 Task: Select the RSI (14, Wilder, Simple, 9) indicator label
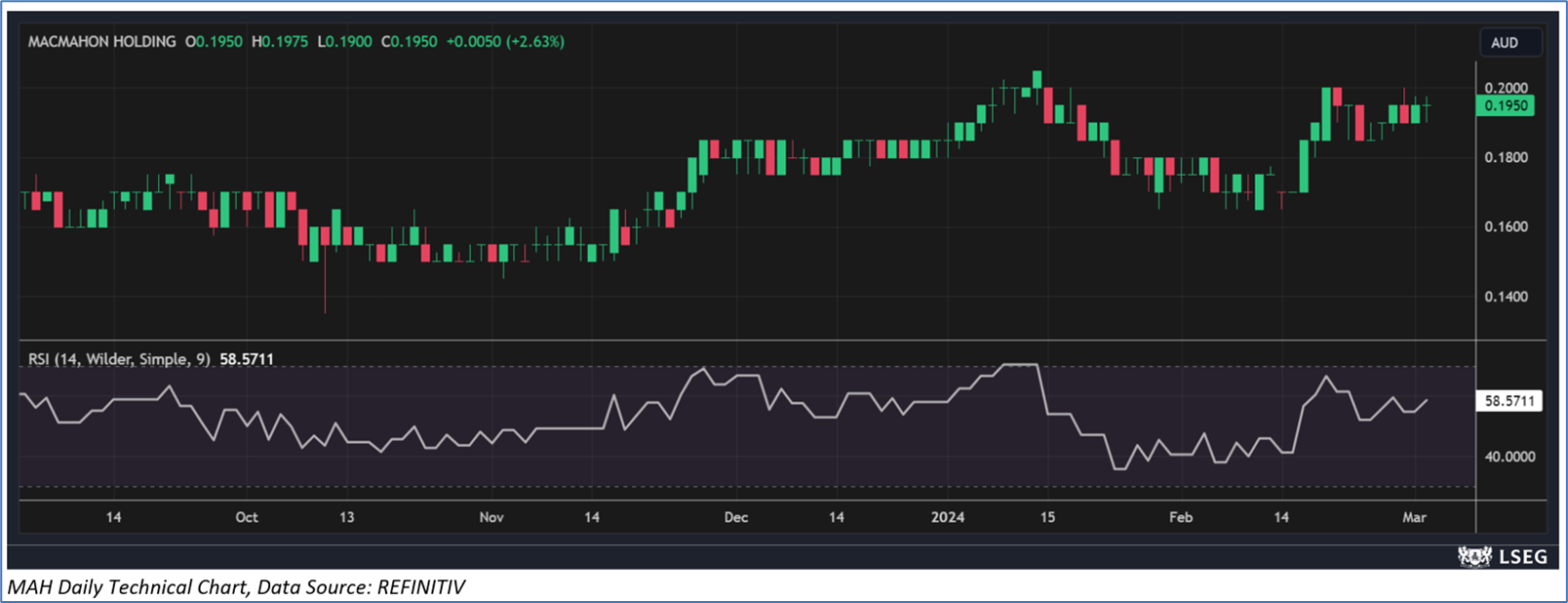coord(119,359)
